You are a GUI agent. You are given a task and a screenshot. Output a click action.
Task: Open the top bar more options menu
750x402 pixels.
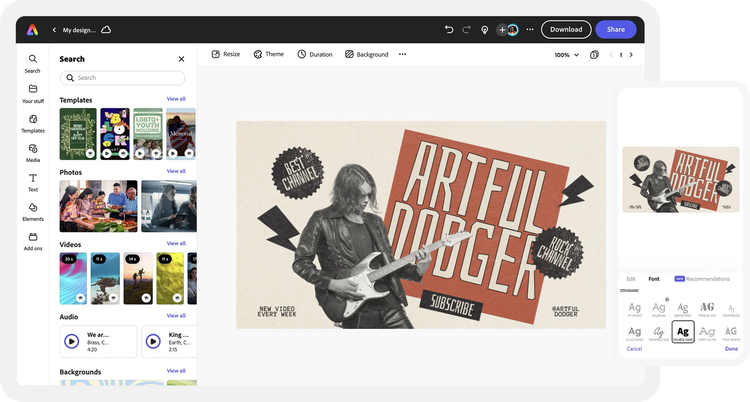(x=530, y=29)
